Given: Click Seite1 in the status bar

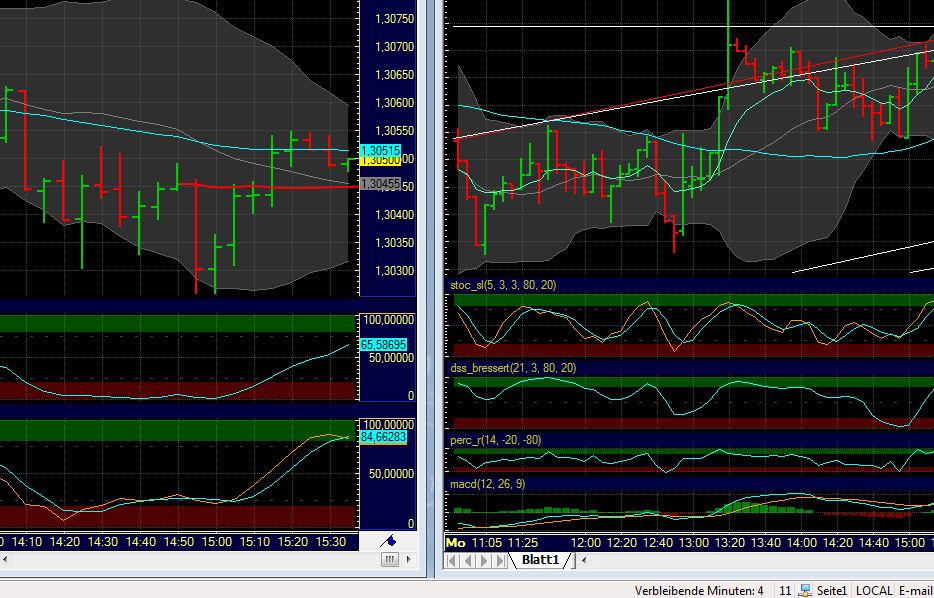Looking at the screenshot, I should point(834,590).
